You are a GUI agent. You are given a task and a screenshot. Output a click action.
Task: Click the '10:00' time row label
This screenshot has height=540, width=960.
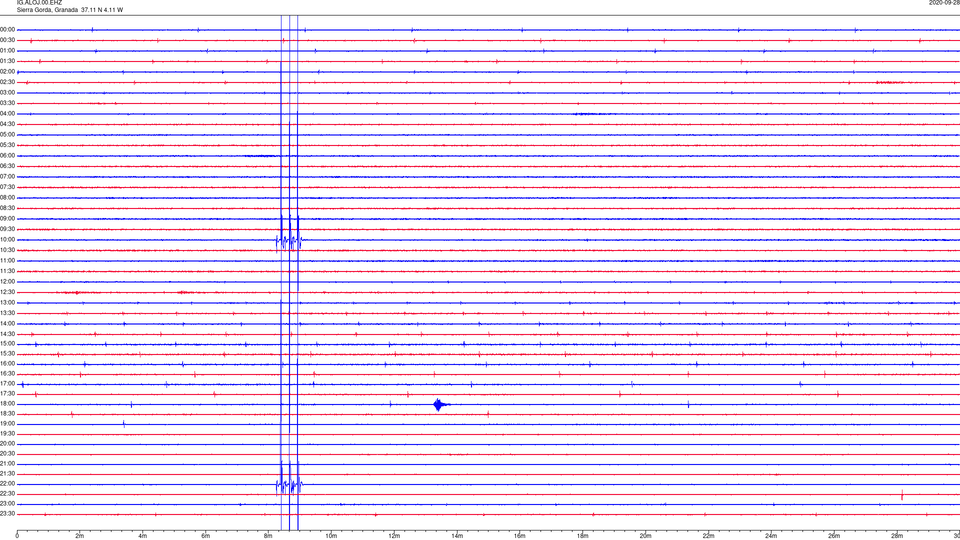(7, 240)
